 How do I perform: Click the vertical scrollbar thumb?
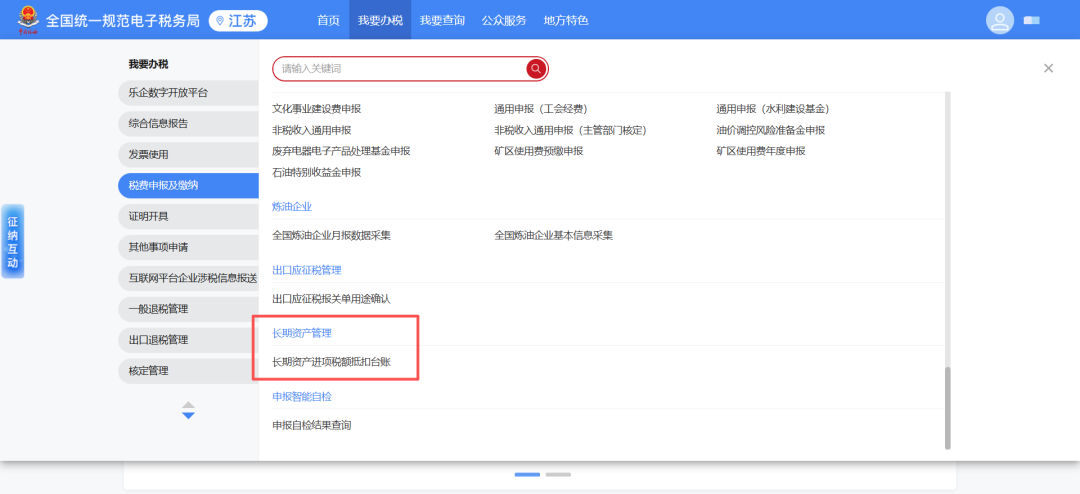(x=948, y=407)
